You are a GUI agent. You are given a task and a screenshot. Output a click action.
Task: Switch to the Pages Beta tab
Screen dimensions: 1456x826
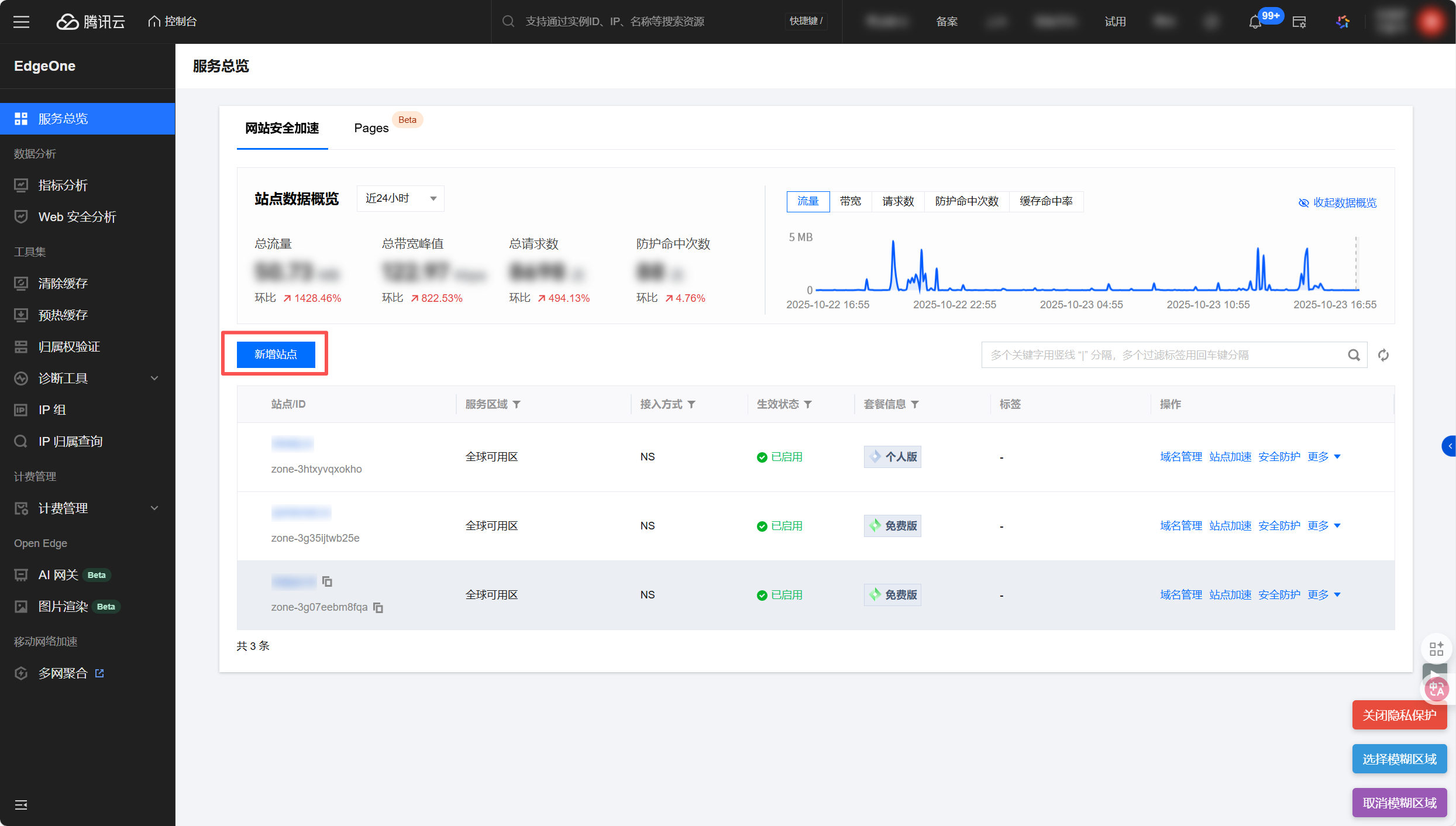371,128
